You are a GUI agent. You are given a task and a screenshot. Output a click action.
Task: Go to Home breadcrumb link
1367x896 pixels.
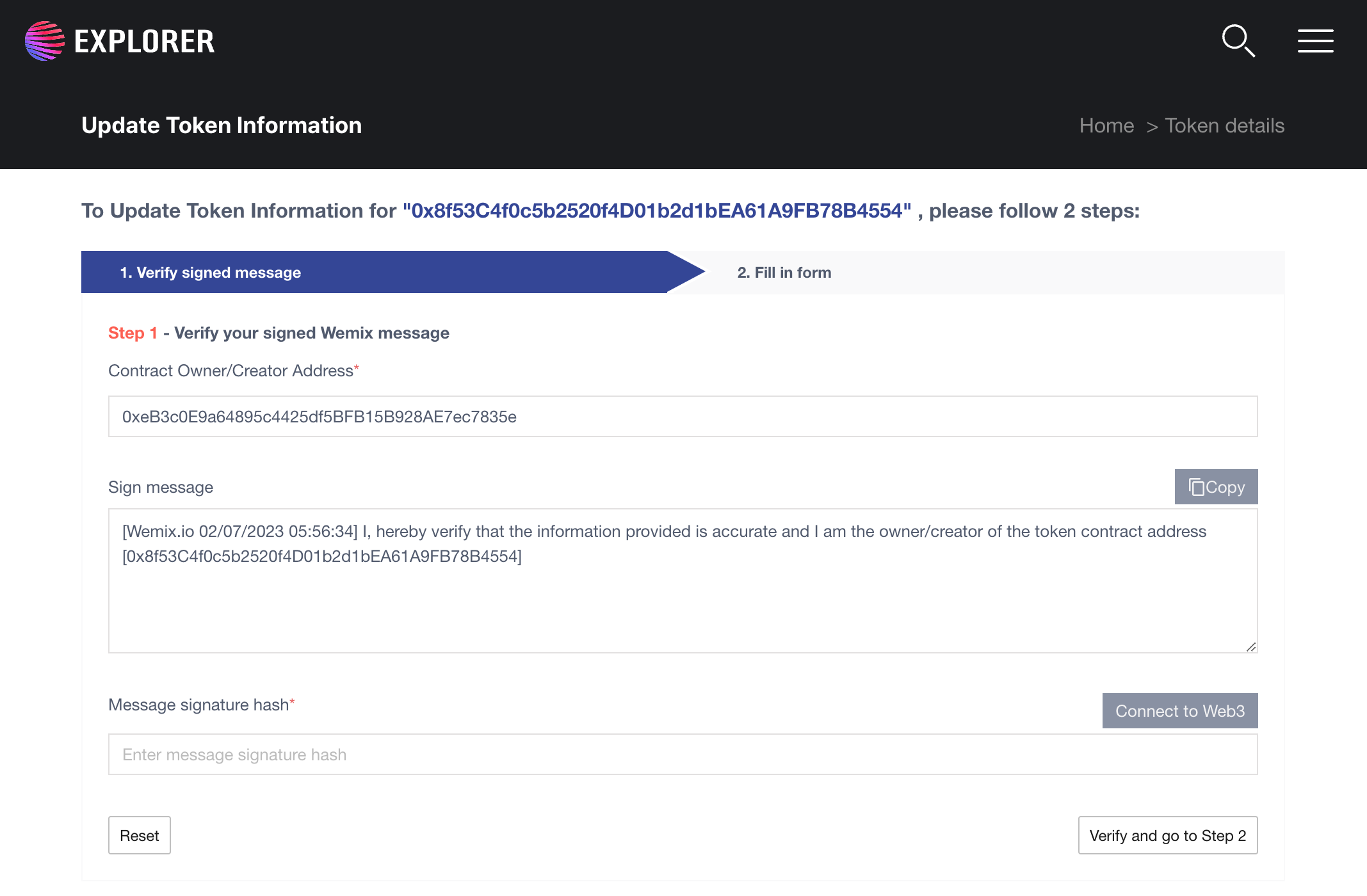tap(1106, 125)
